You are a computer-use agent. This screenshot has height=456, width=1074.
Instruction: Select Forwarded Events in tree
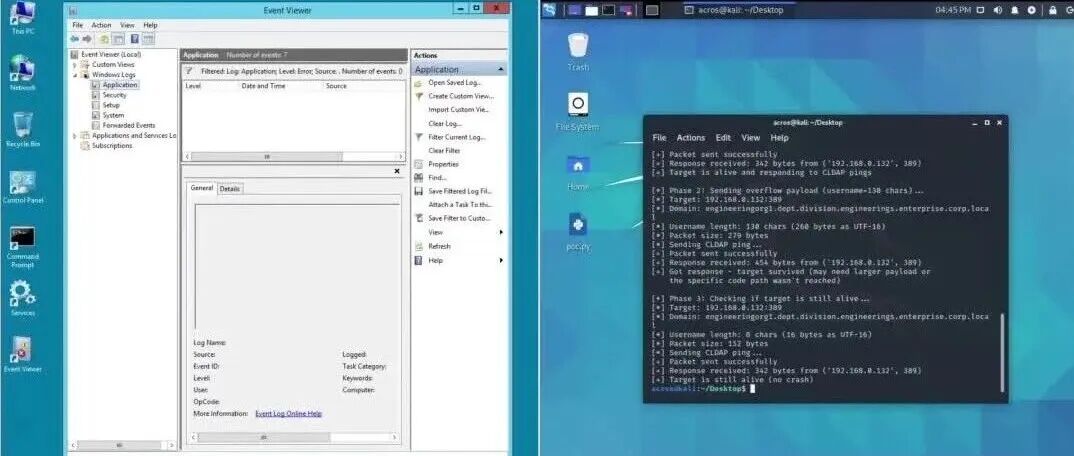128,125
